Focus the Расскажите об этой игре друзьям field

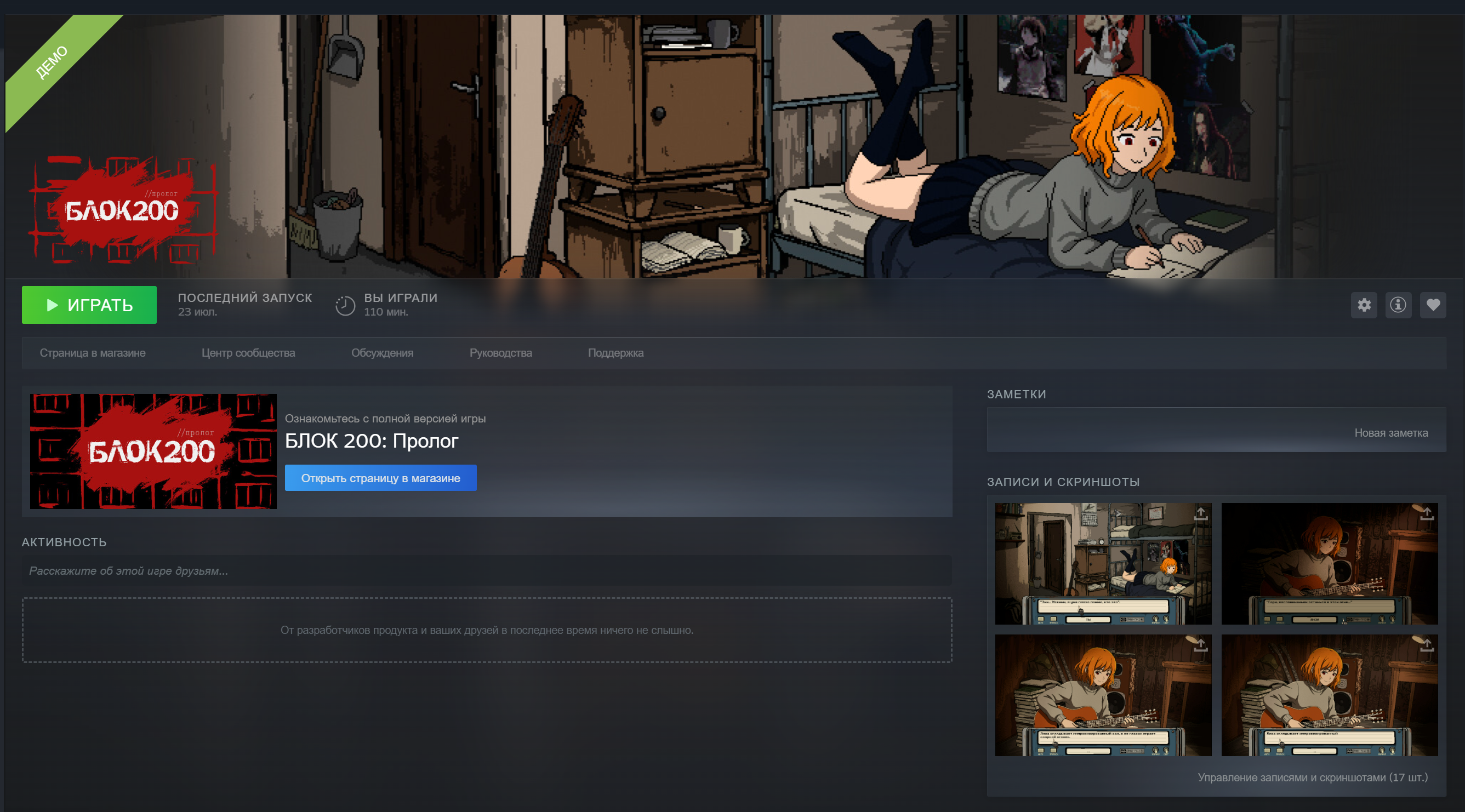(x=487, y=571)
